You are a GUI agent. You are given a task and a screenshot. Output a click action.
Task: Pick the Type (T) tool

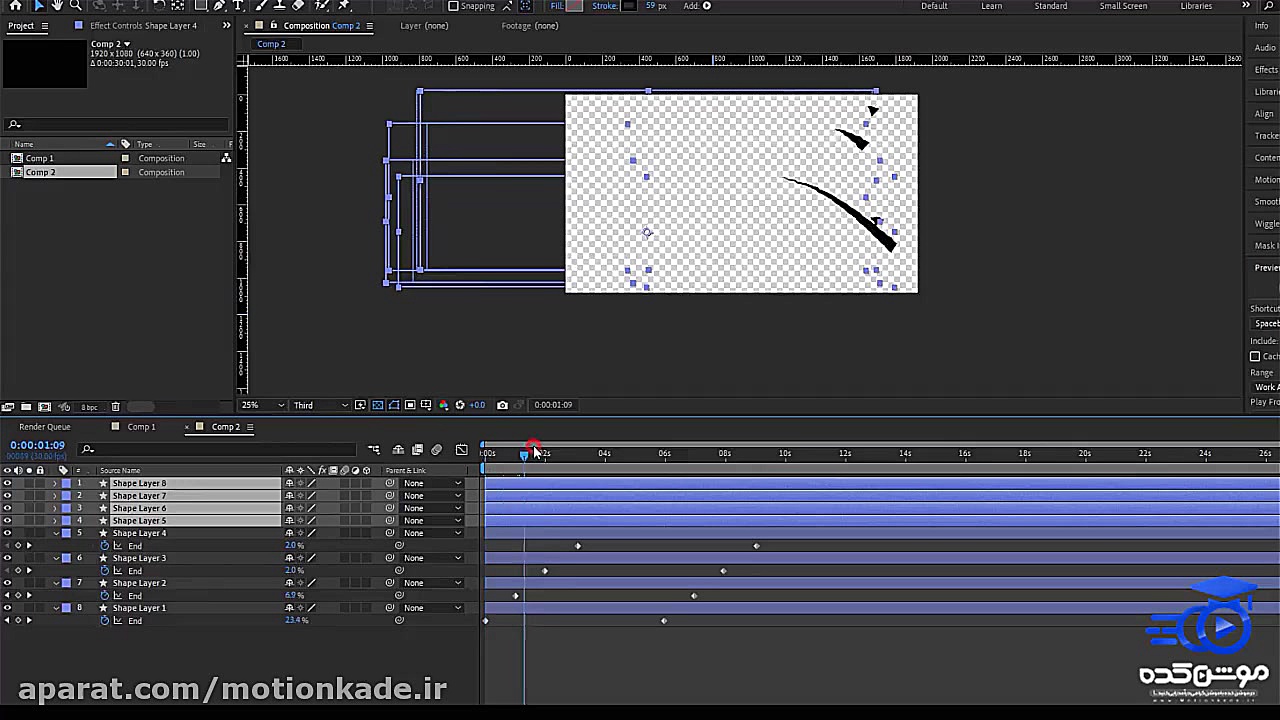click(238, 6)
